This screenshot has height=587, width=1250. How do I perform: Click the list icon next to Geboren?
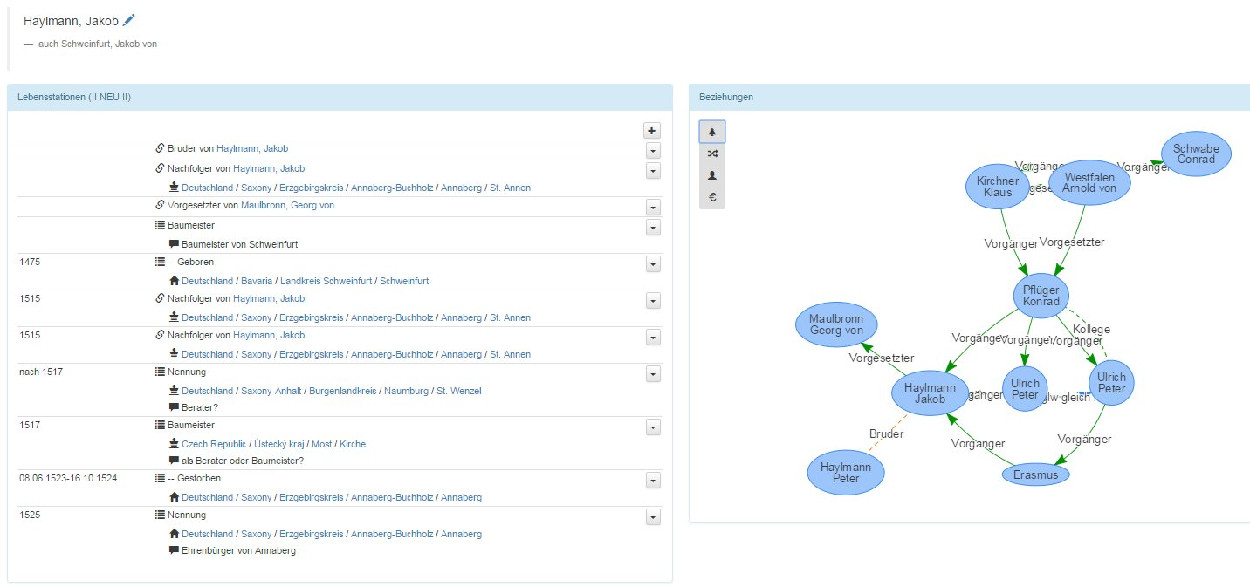coord(159,262)
